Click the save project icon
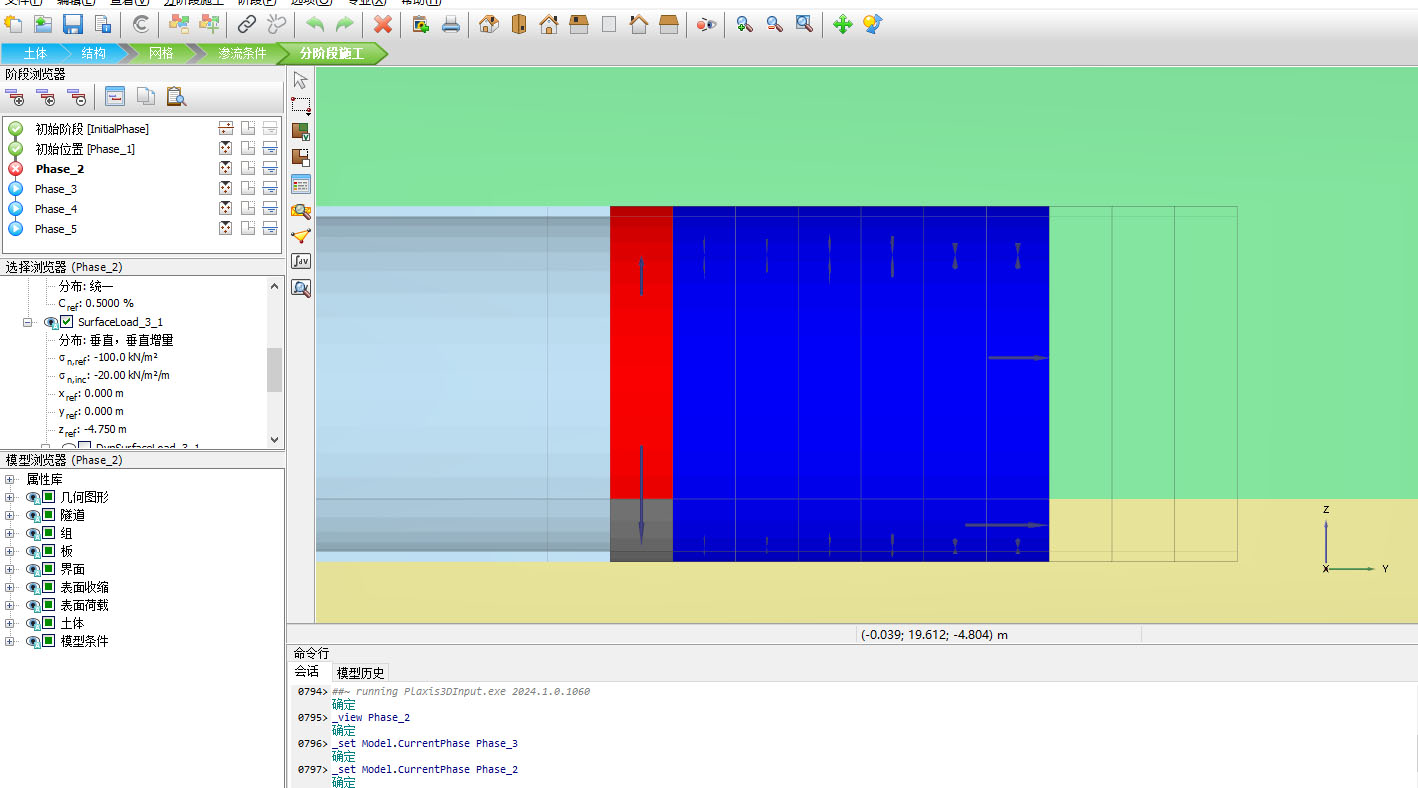Screen dimensions: 1418x788 (73, 24)
